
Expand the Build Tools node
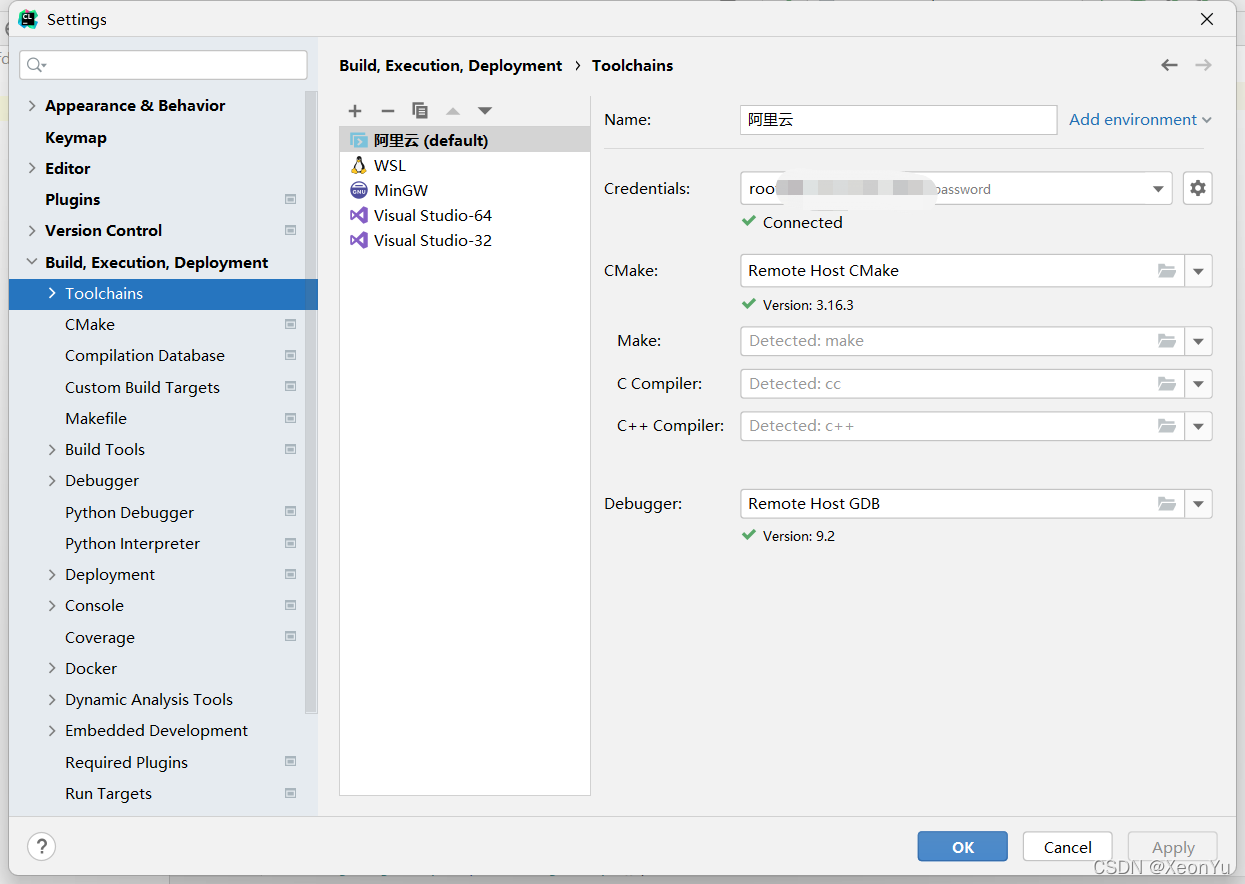pos(52,450)
